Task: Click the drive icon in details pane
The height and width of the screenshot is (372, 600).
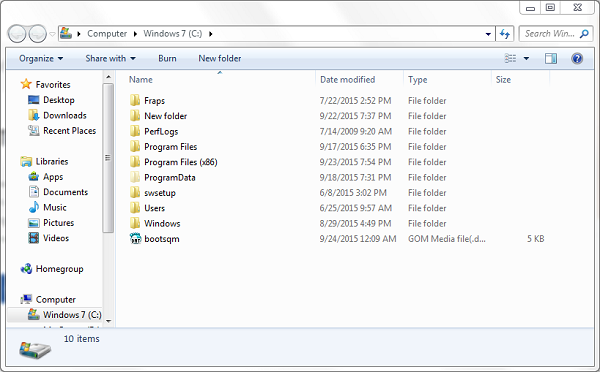Action: (x=35, y=349)
